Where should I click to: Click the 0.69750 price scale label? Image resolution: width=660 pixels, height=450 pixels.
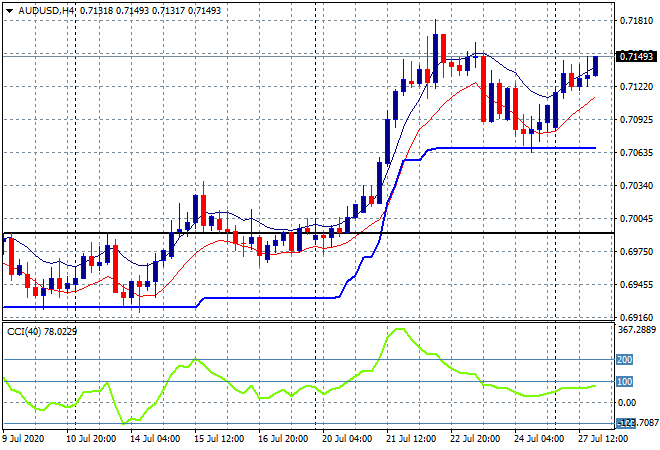[x=636, y=251]
